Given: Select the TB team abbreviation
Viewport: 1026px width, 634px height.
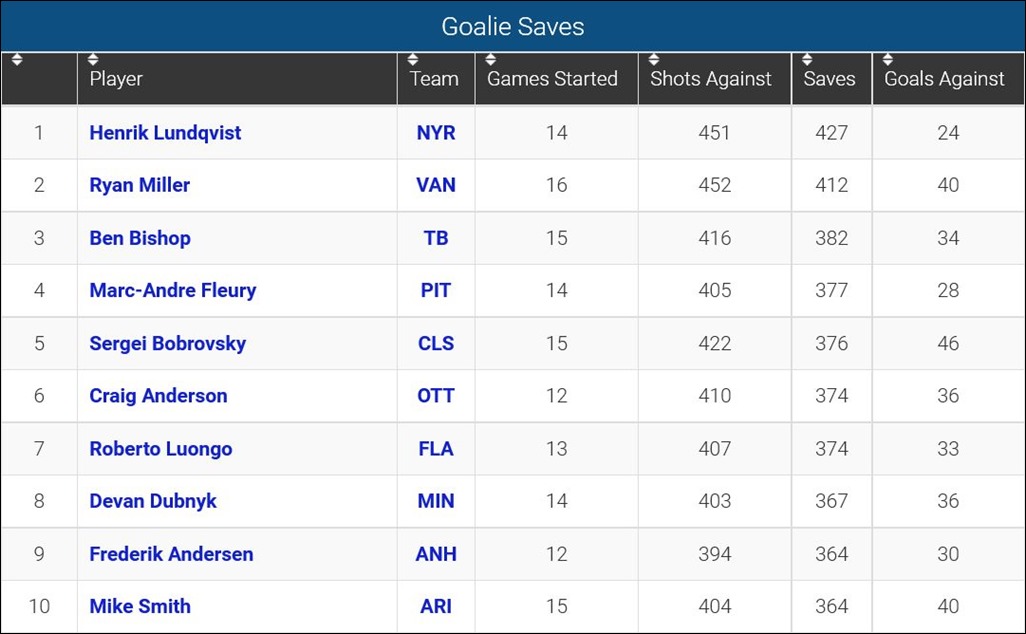Looking at the screenshot, I should (435, 238).
